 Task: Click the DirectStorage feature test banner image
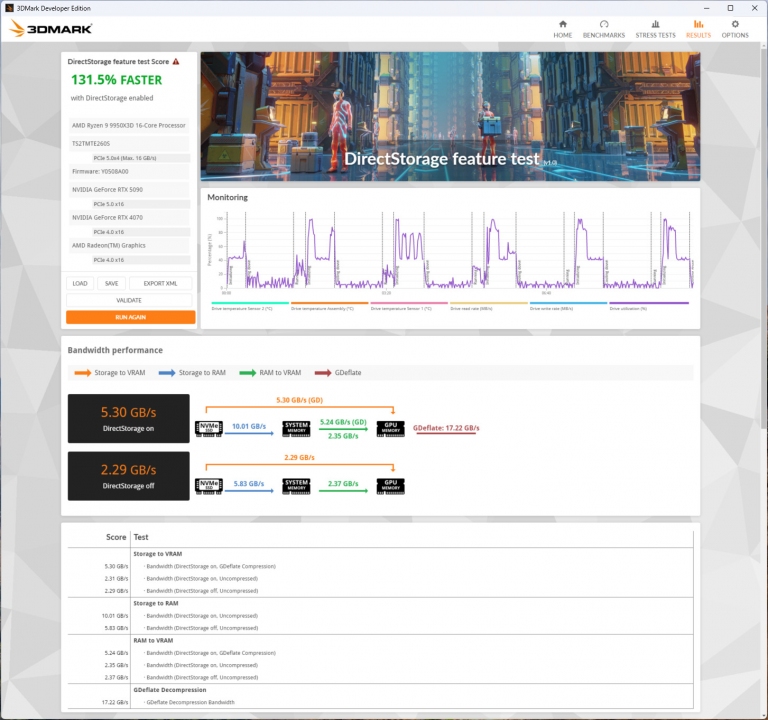tap(450, 115)
